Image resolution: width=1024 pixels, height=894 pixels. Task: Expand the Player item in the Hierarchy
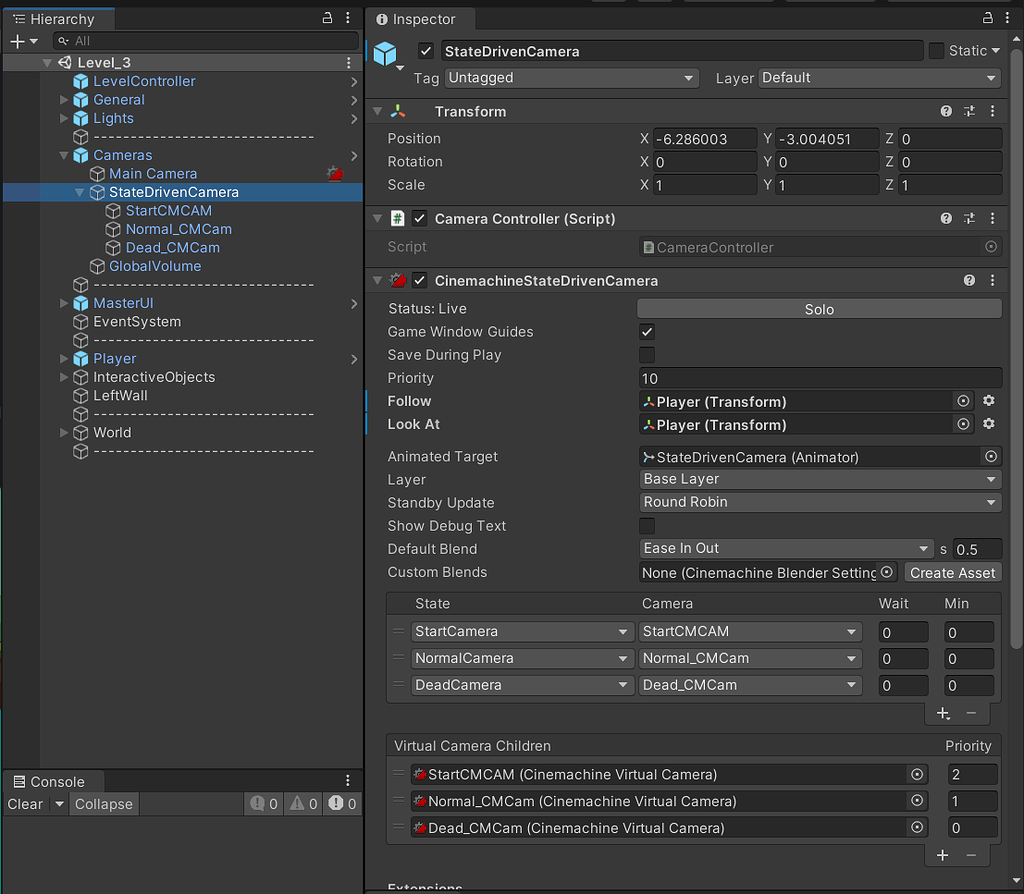click(x=63, y=358)
